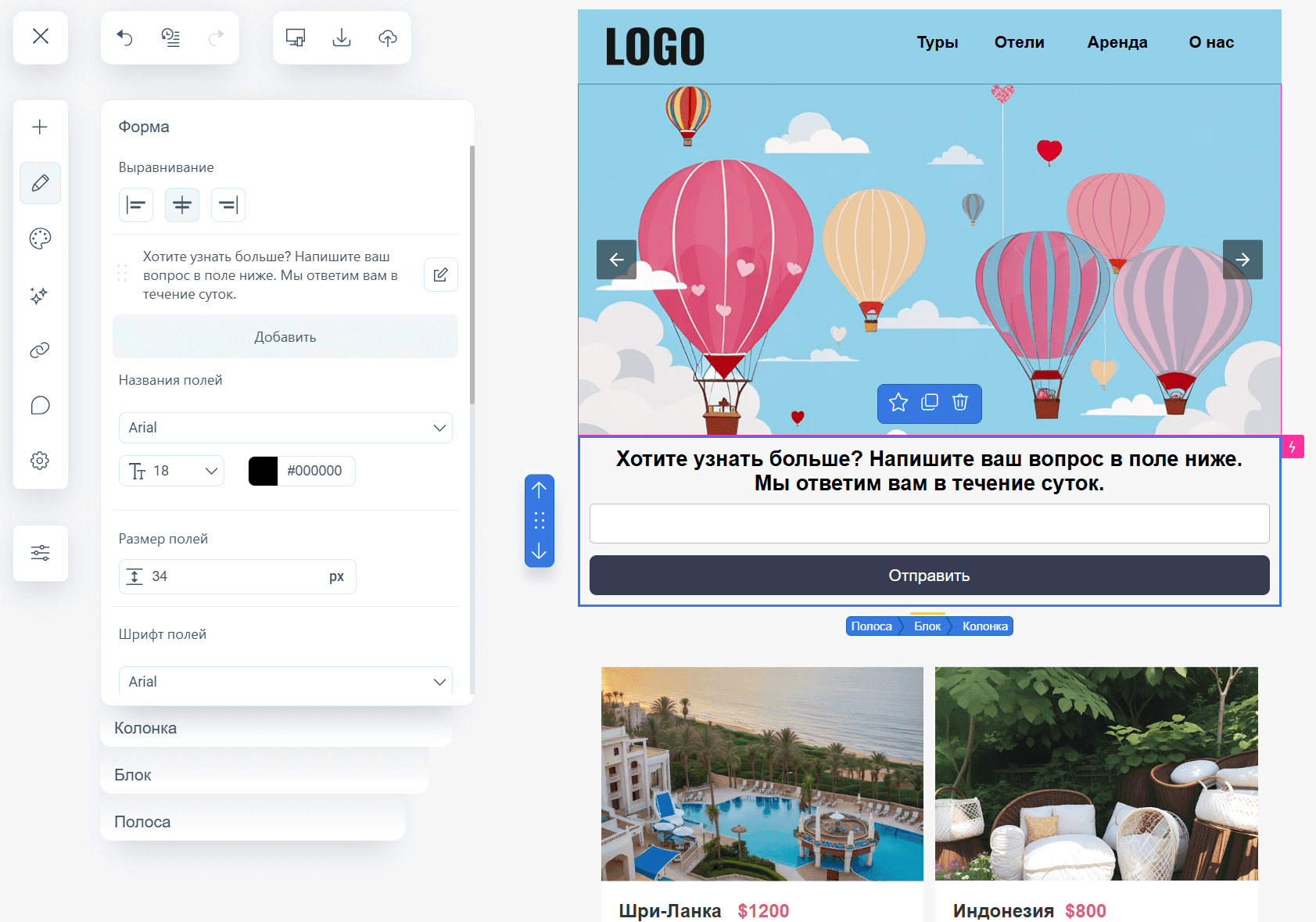The height and width of the screenshot is (922, 1316).
Task: Click the Индонезия title text
Action: tap(1003, 911)
